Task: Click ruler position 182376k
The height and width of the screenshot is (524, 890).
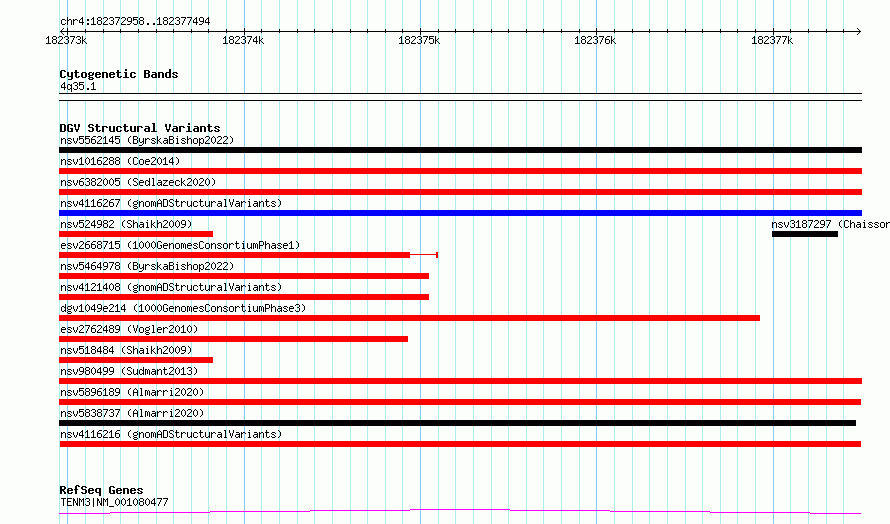Action: pyautogui.click(x=595, y=41)
